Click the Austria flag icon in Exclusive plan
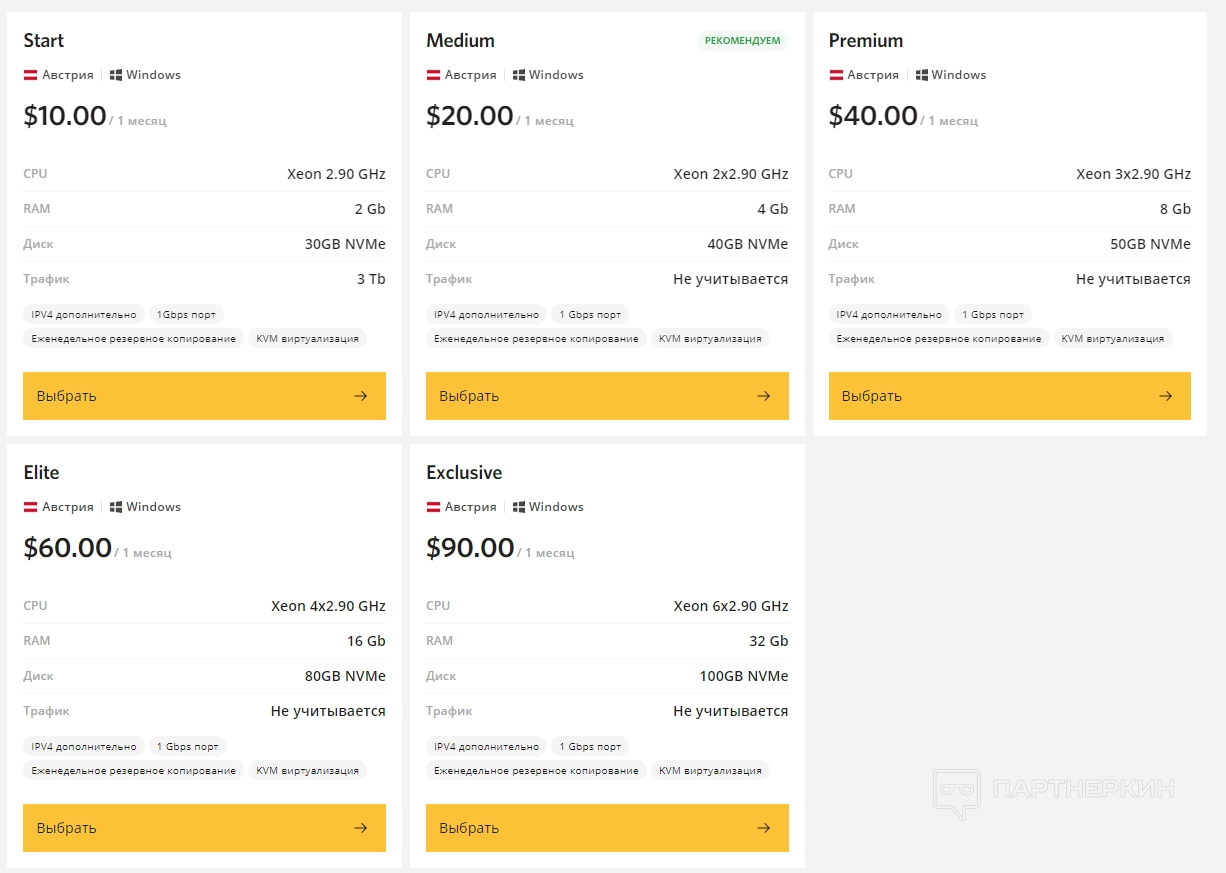1226x873 pixels. [x=434, y=507]
